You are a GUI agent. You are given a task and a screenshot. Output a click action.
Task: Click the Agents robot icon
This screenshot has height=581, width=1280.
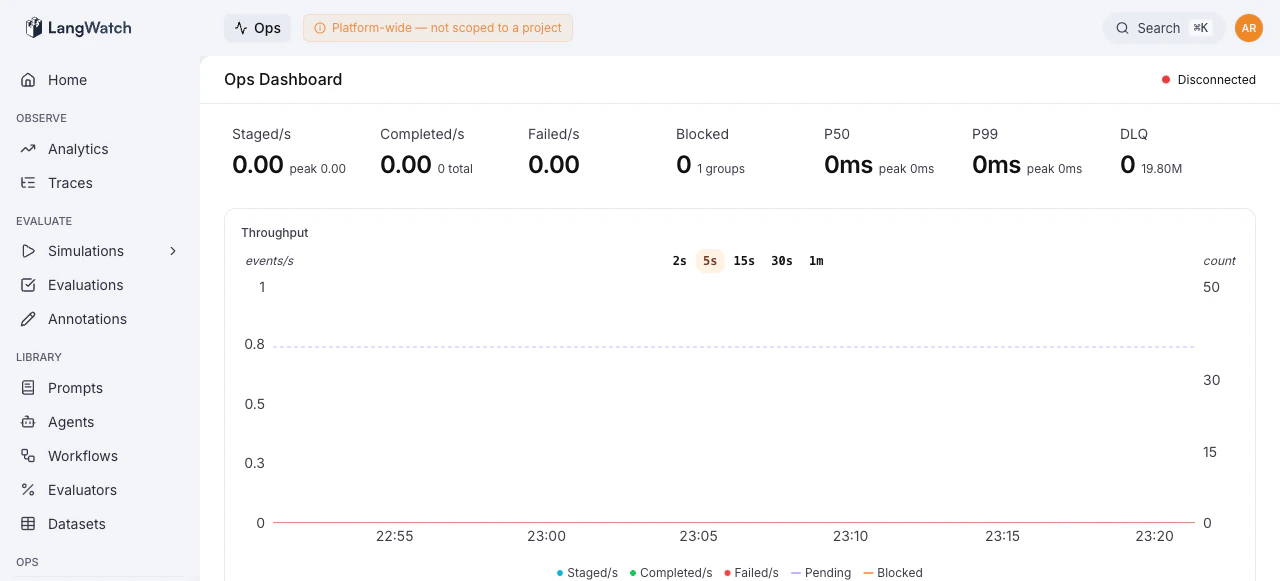28,422
